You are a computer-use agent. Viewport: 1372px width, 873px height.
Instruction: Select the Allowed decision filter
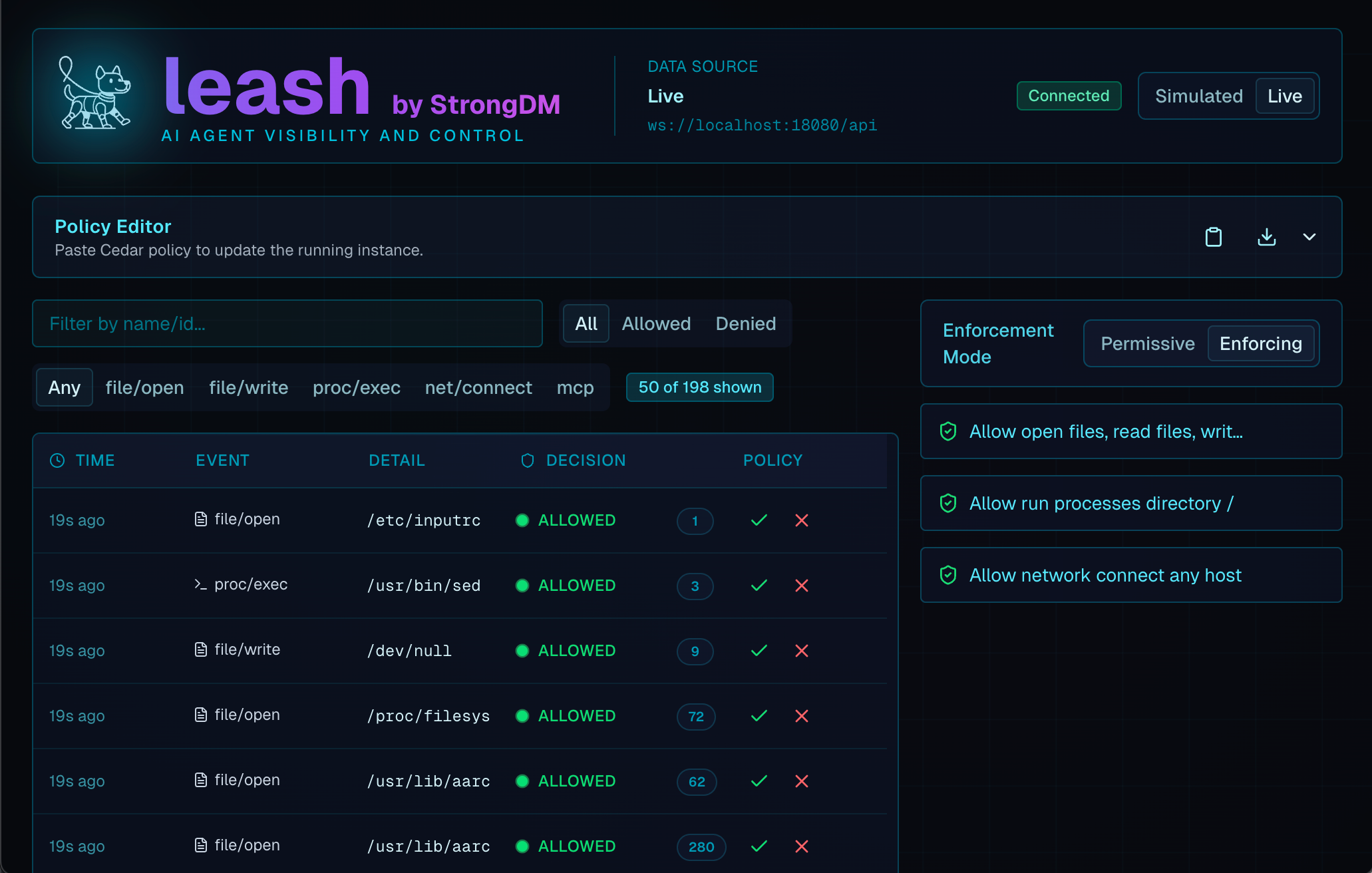tap(655, 323)
